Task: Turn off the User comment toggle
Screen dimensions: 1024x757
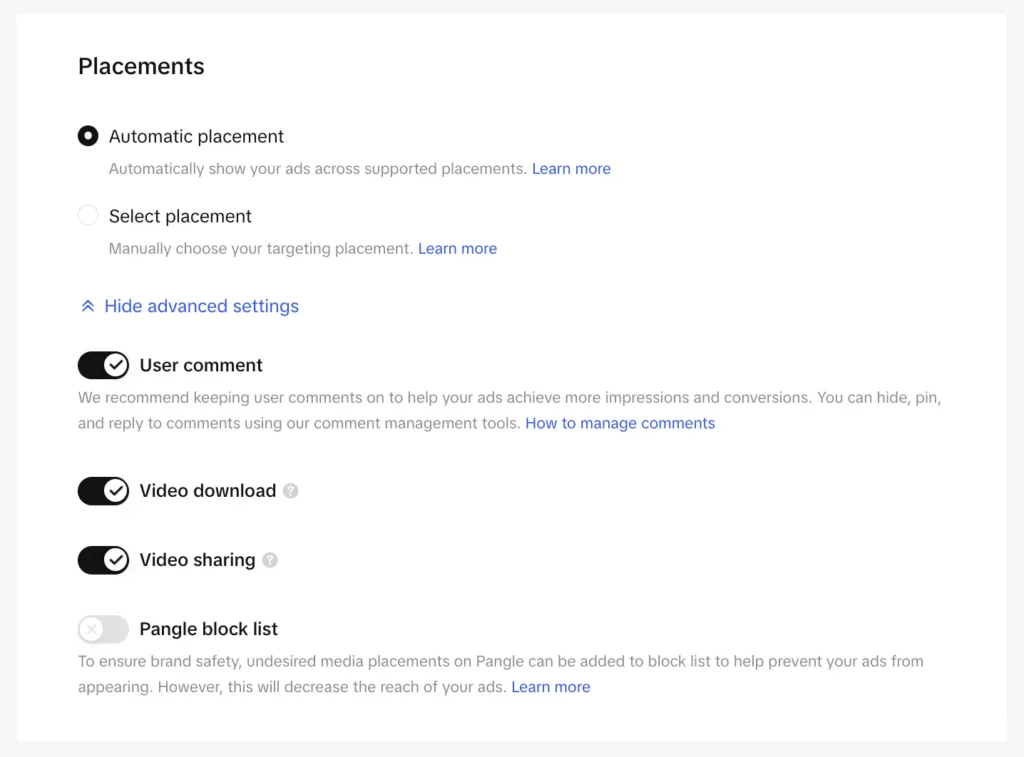Action: tap(104, 365)
